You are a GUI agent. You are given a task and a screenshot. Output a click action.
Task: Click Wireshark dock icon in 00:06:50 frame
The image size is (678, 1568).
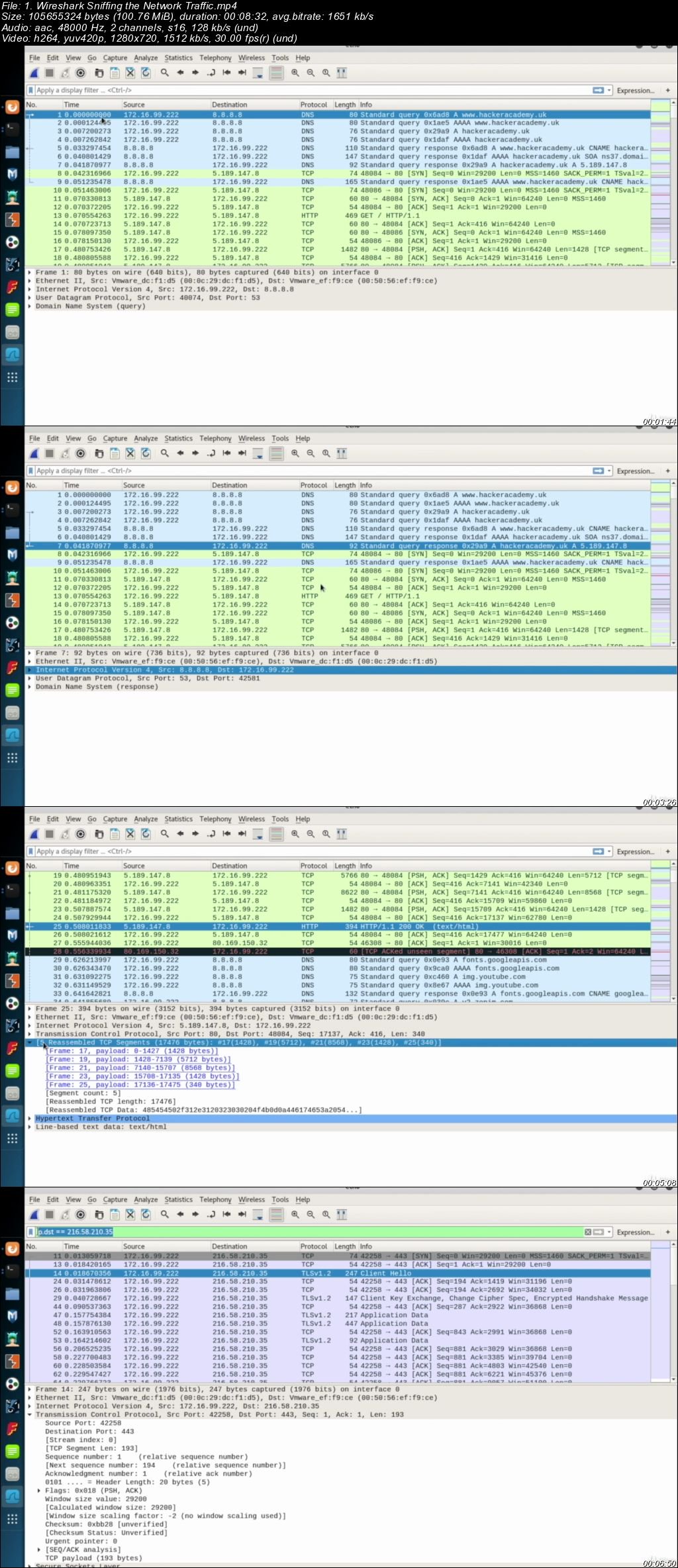pos(12,1497)
